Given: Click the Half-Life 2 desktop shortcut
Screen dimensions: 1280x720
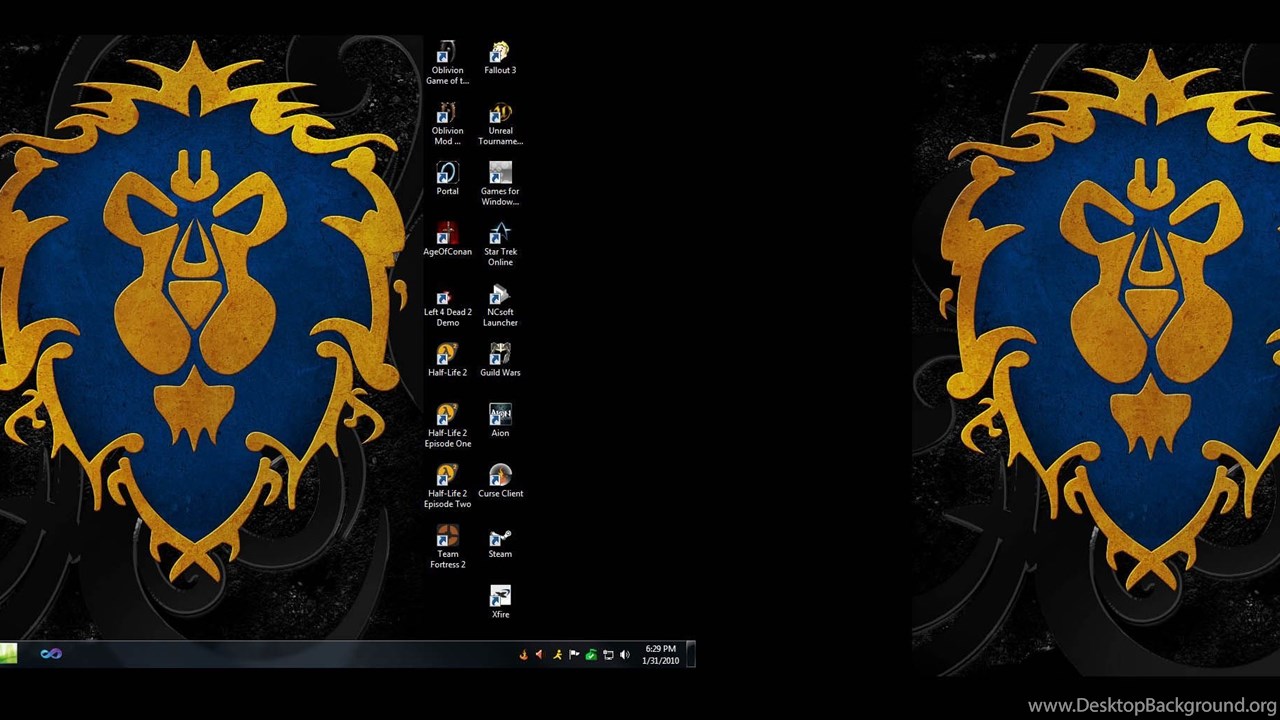Looking at the screenshot, I should pos(447,360).
